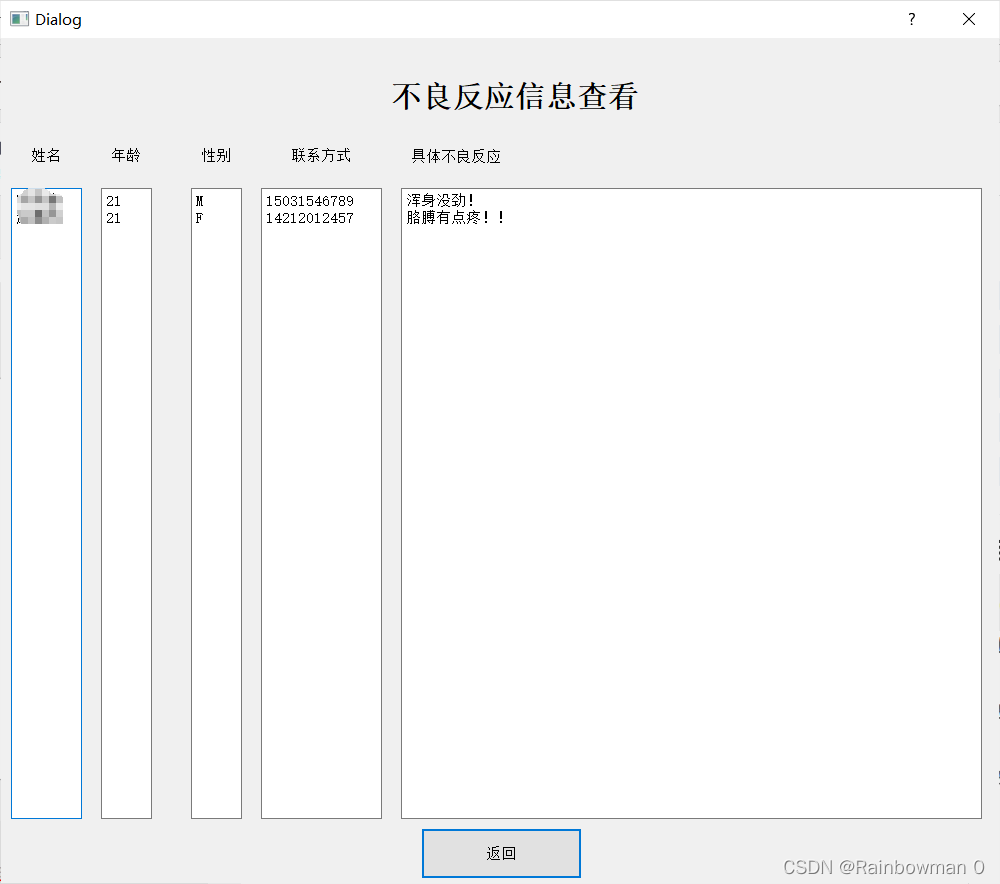Select the second row age value 21

[113, 218]
